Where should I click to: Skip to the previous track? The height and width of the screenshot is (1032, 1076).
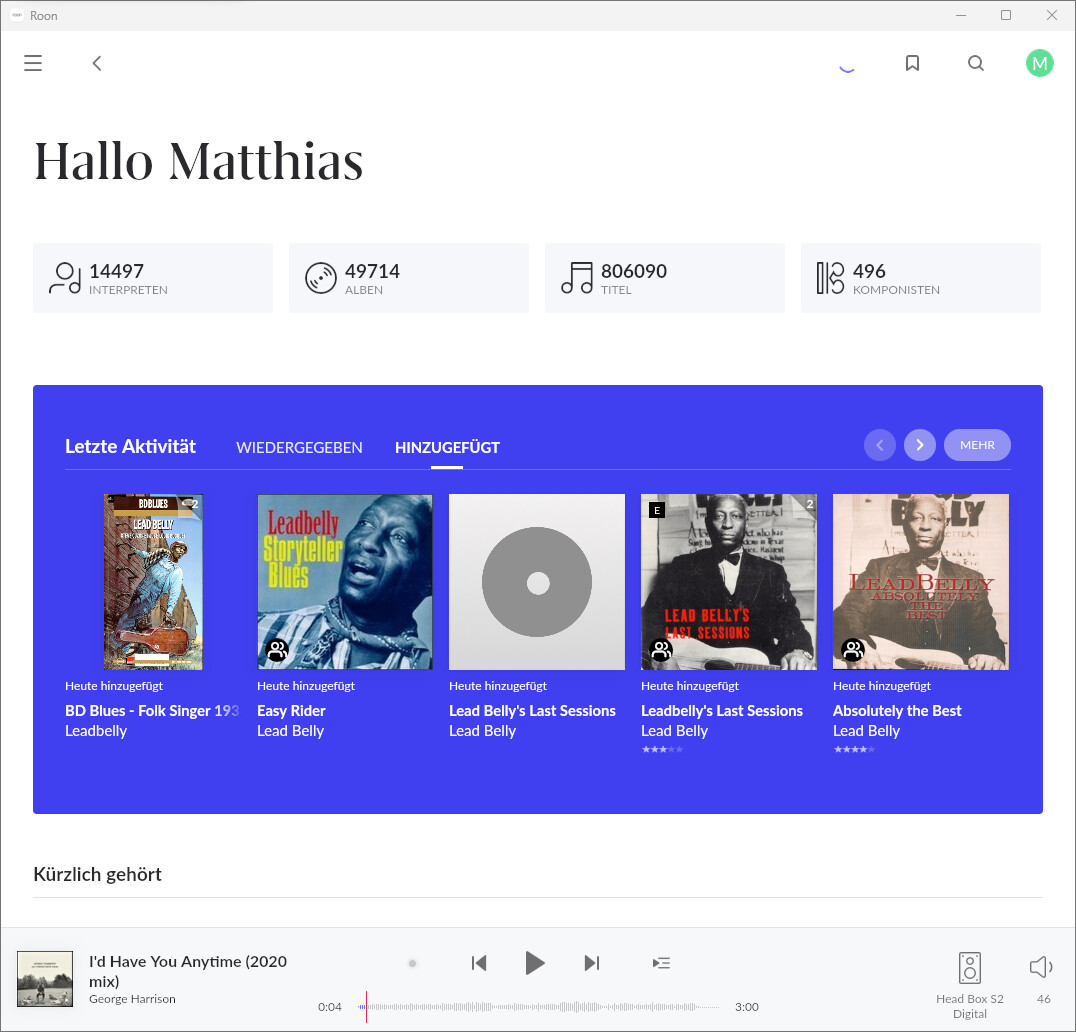click(x=479, y=963)
